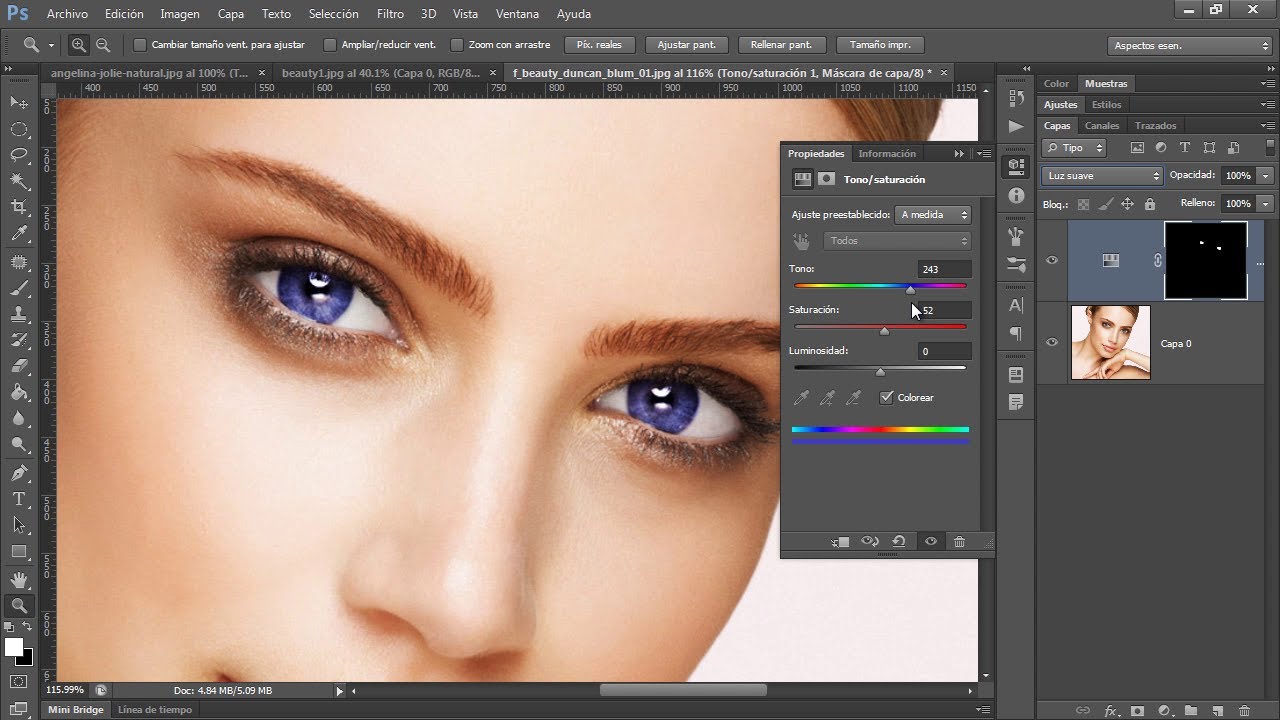Image resolution: width=1280 pixels, height=720 pixels.
Task: Choose the Magic Wand tool
Action: point(19,181)
